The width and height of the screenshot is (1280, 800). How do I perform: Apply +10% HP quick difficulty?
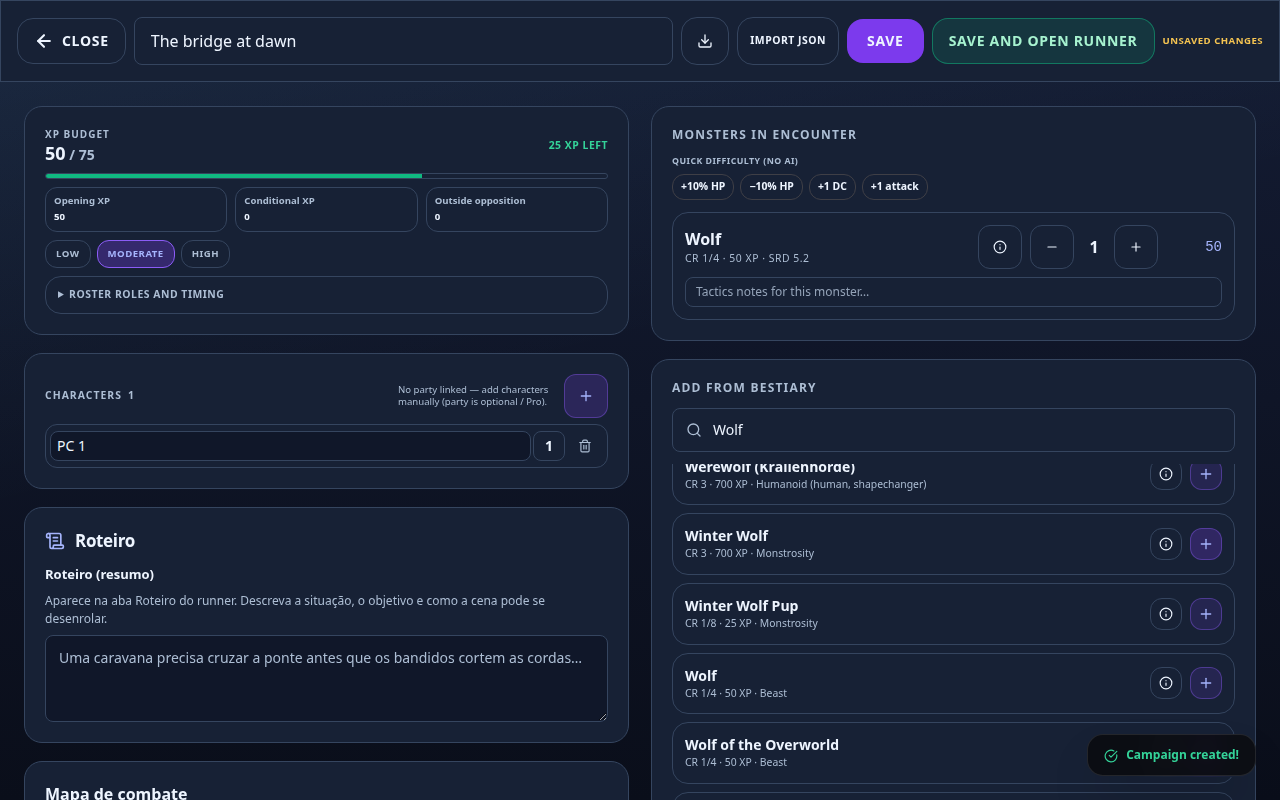pyautogui.click(x=703, y=187)
